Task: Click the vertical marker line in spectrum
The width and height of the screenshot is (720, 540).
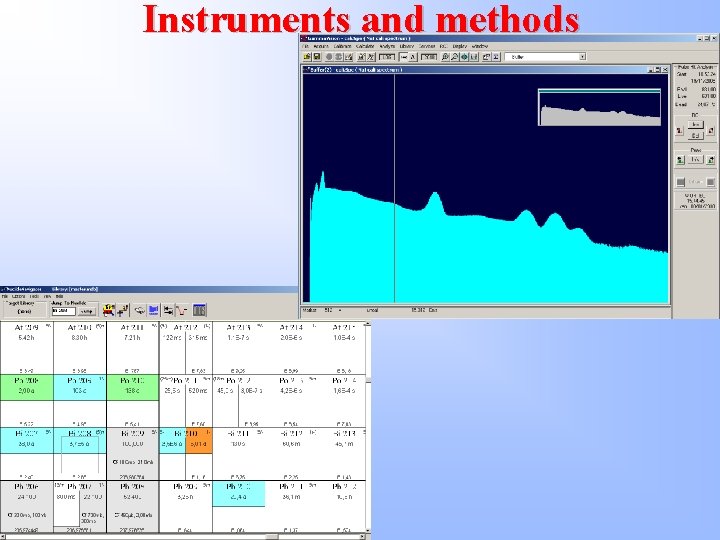Action: pos(394,188)
